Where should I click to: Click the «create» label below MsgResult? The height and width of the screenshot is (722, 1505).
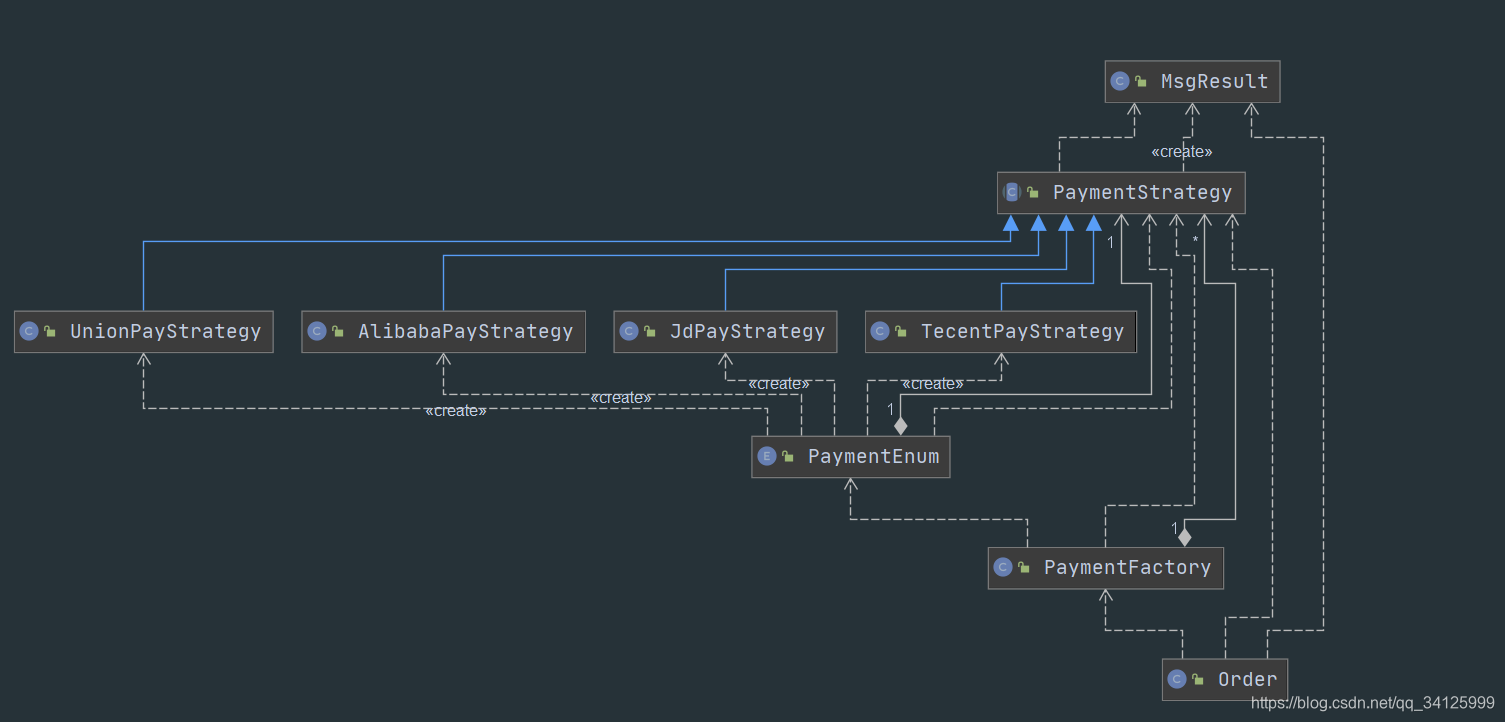pyautogui.click(x=1182, y=152)
